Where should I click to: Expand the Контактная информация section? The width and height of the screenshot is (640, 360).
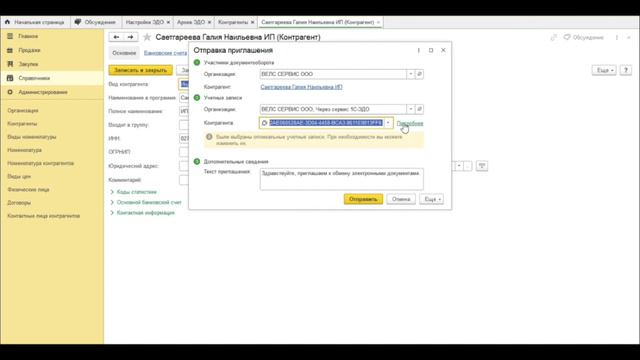point(145,213)
